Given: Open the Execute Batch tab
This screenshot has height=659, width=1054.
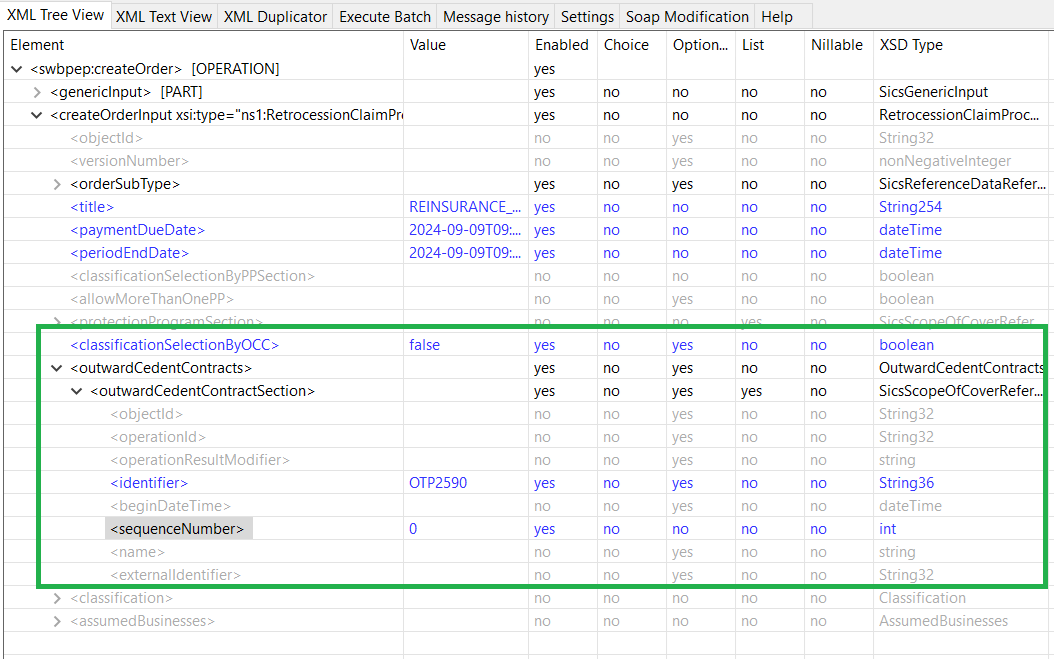Looking at the screenshot, I should (385, 16).
